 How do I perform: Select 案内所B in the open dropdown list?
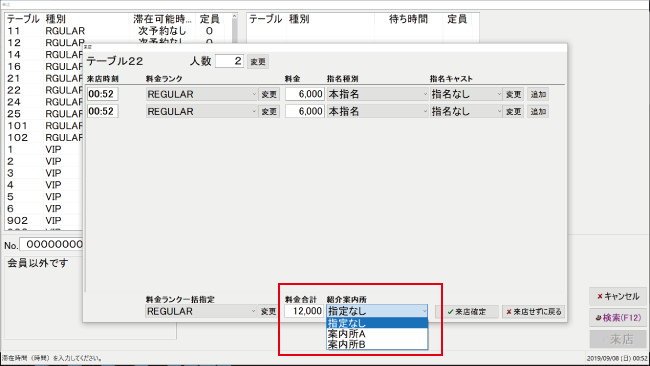click(377, 344)
